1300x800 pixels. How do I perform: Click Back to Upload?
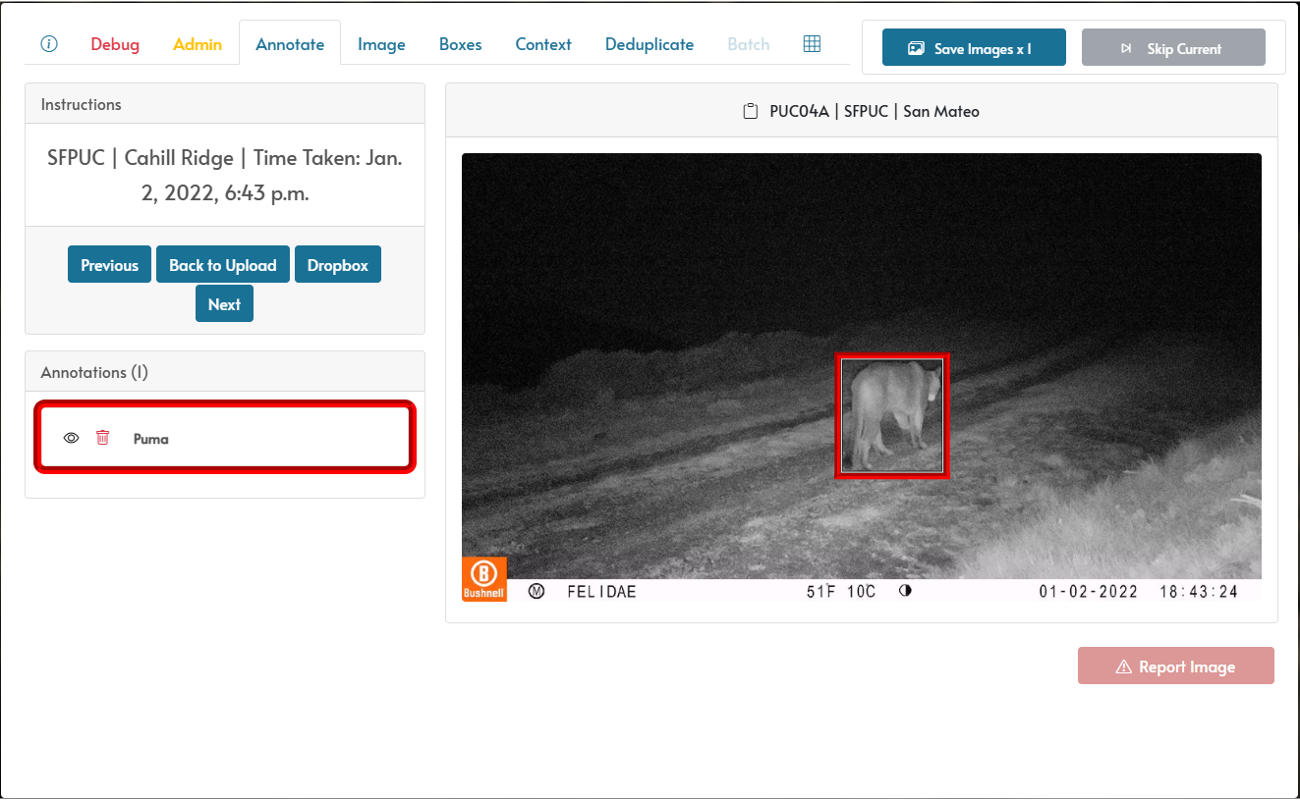coord(222,265)
